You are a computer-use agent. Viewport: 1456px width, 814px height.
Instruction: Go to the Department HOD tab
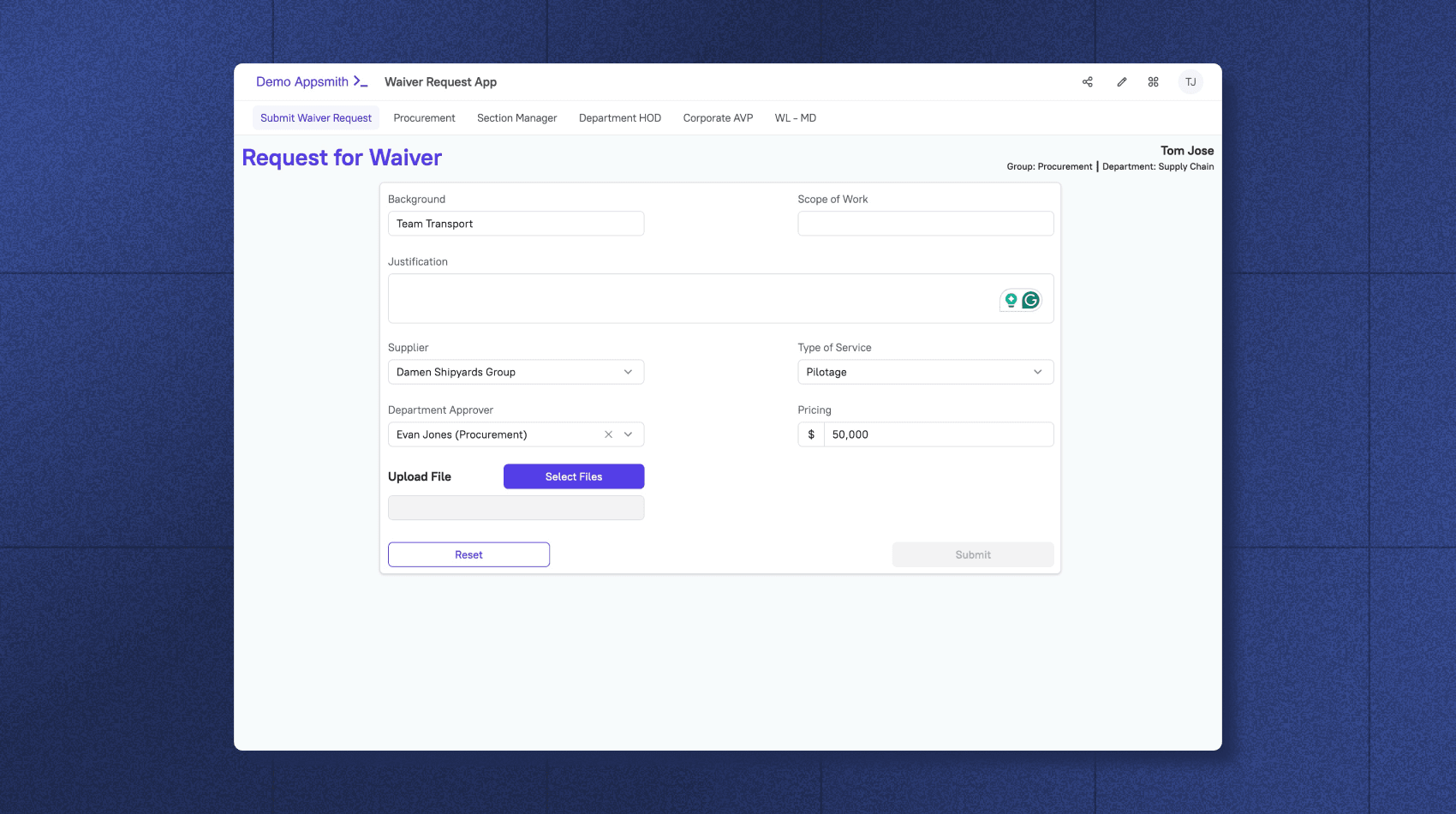coord(619,117)
